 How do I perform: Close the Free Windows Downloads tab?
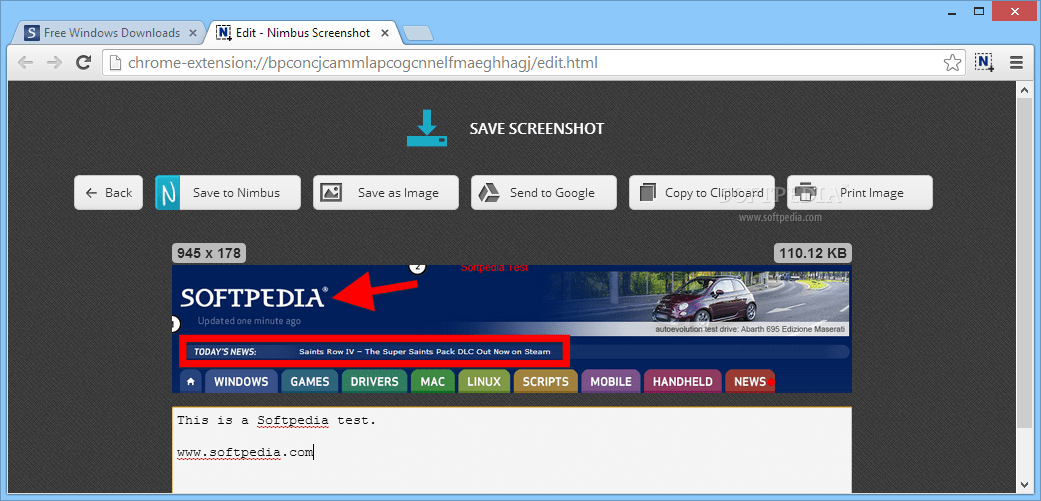point(193,33)
